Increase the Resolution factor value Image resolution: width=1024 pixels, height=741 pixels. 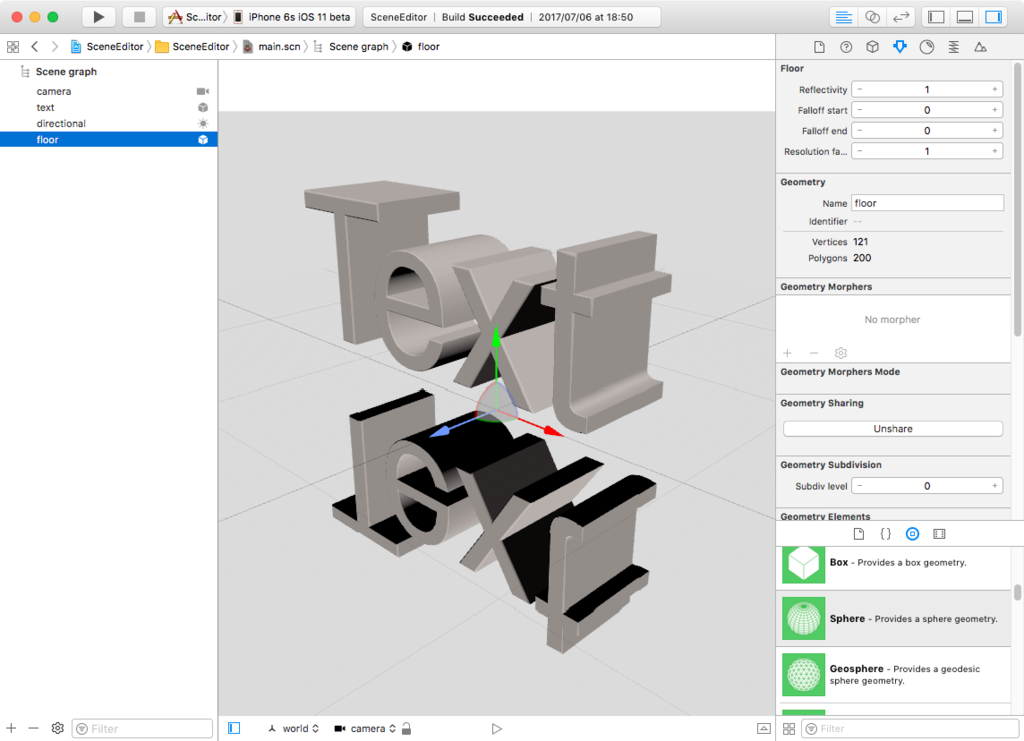(x=995, y=151)
